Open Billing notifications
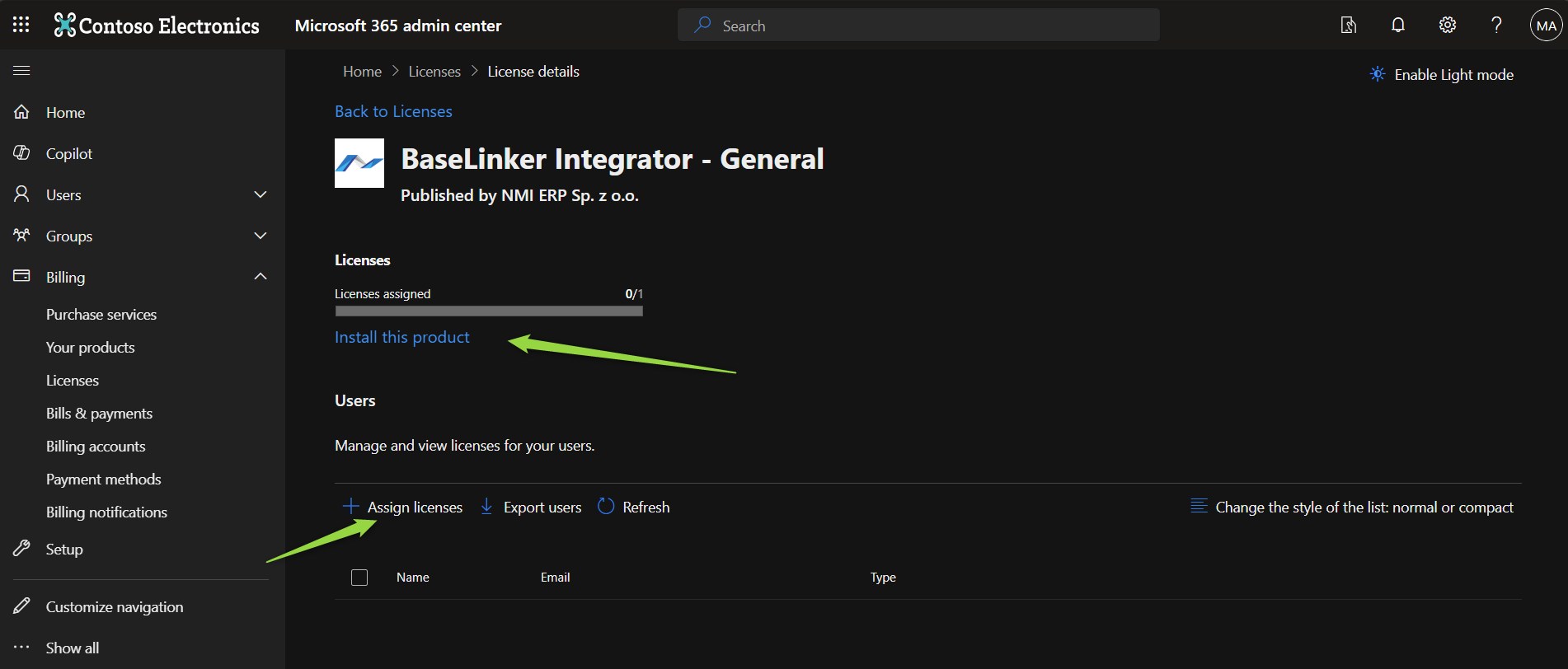Viewport: 1568px width, 669px height. pyautogui.click(x=107, y=512)
